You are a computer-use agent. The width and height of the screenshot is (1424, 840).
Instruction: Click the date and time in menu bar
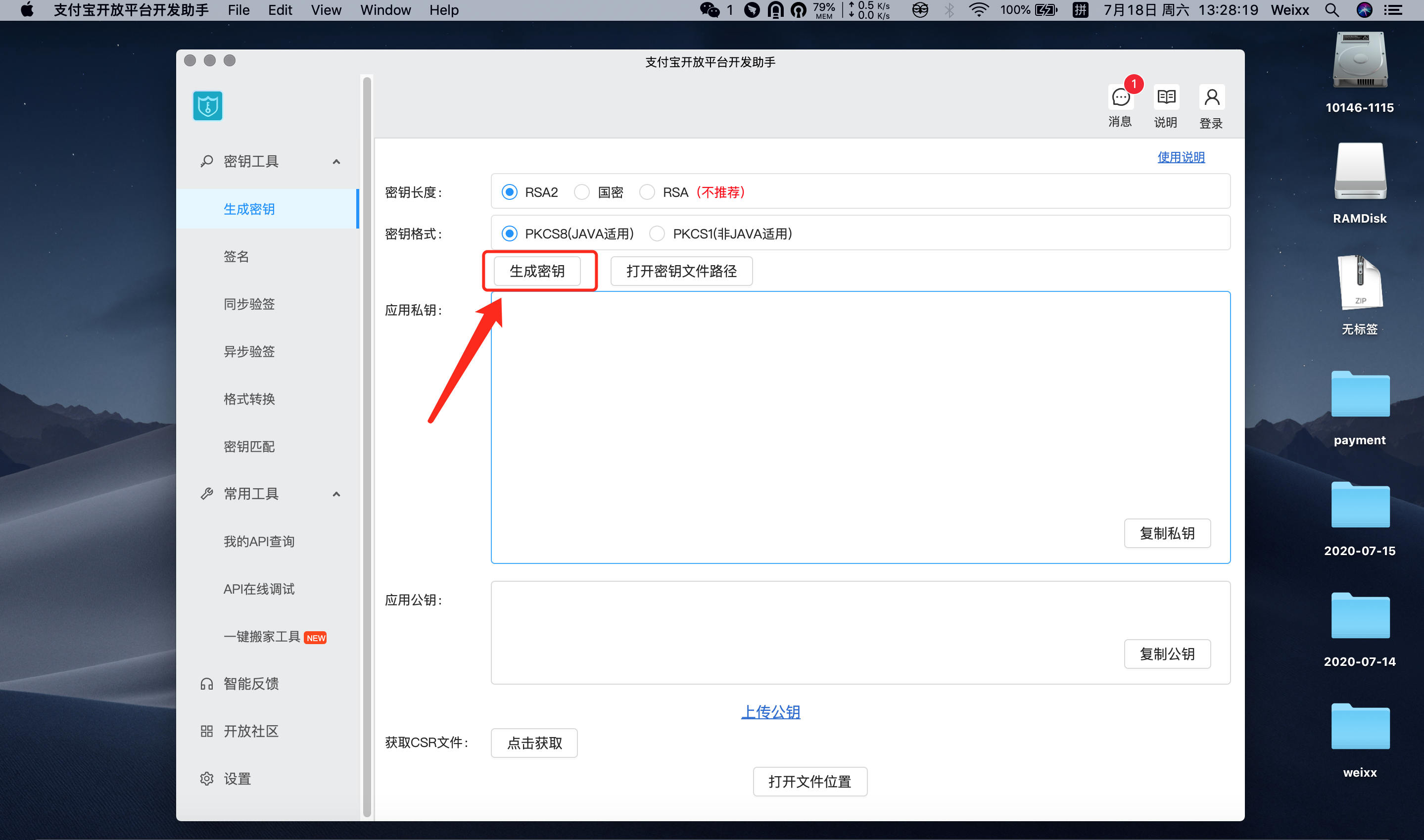click(1180, 9)
